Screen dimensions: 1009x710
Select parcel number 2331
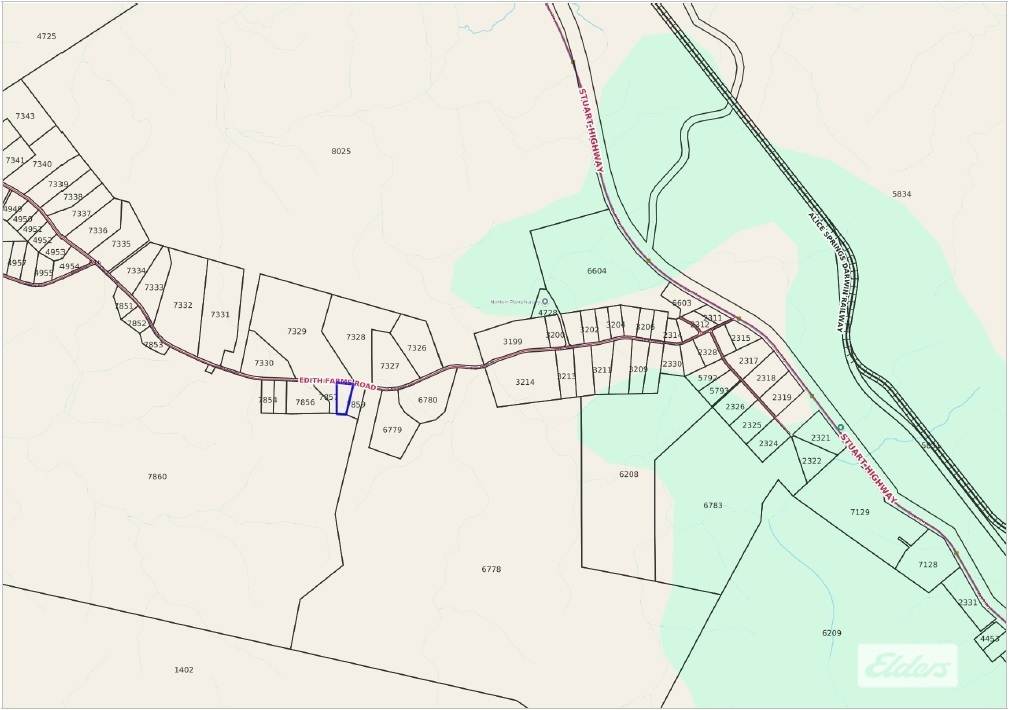[x=967, y=603]
